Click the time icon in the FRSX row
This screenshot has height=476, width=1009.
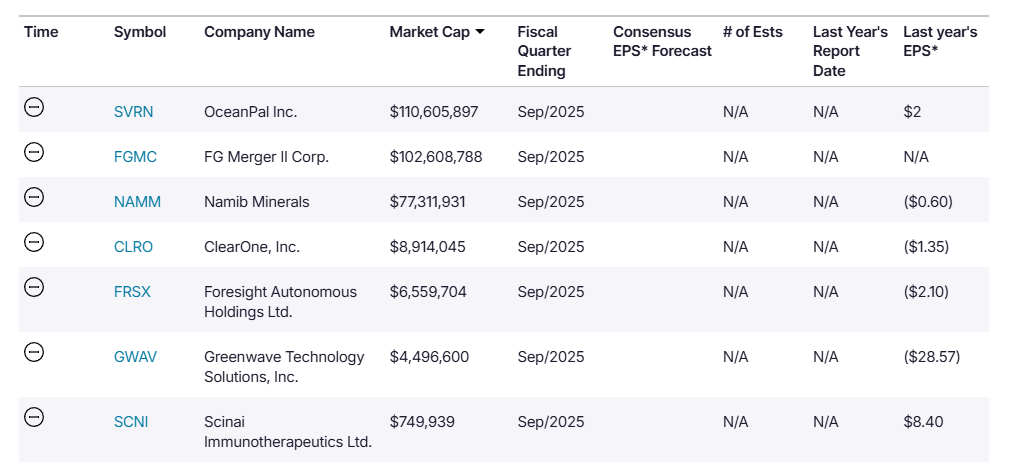pos(34,287)
